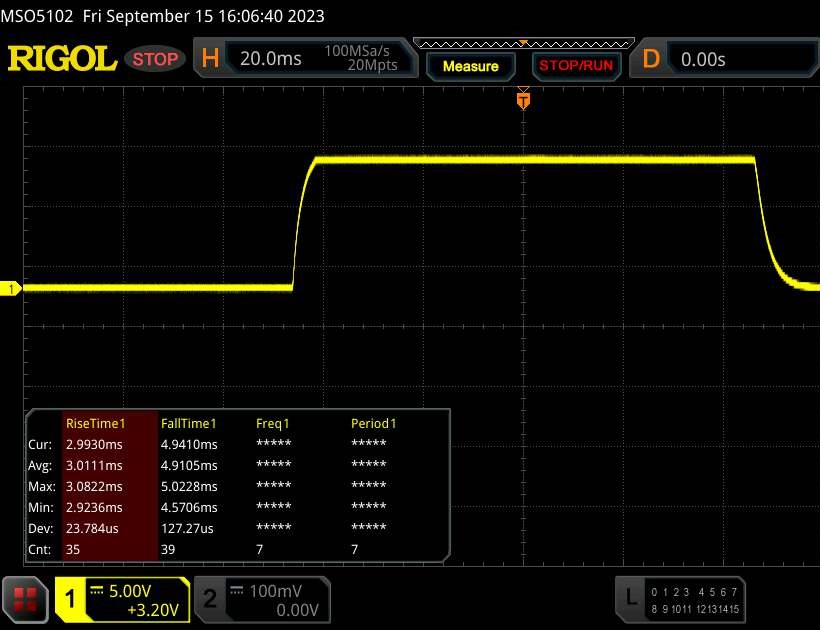Tap the Dev: row label
The image size is (820, 630).
pyautogui.click(x=41, y=529)
